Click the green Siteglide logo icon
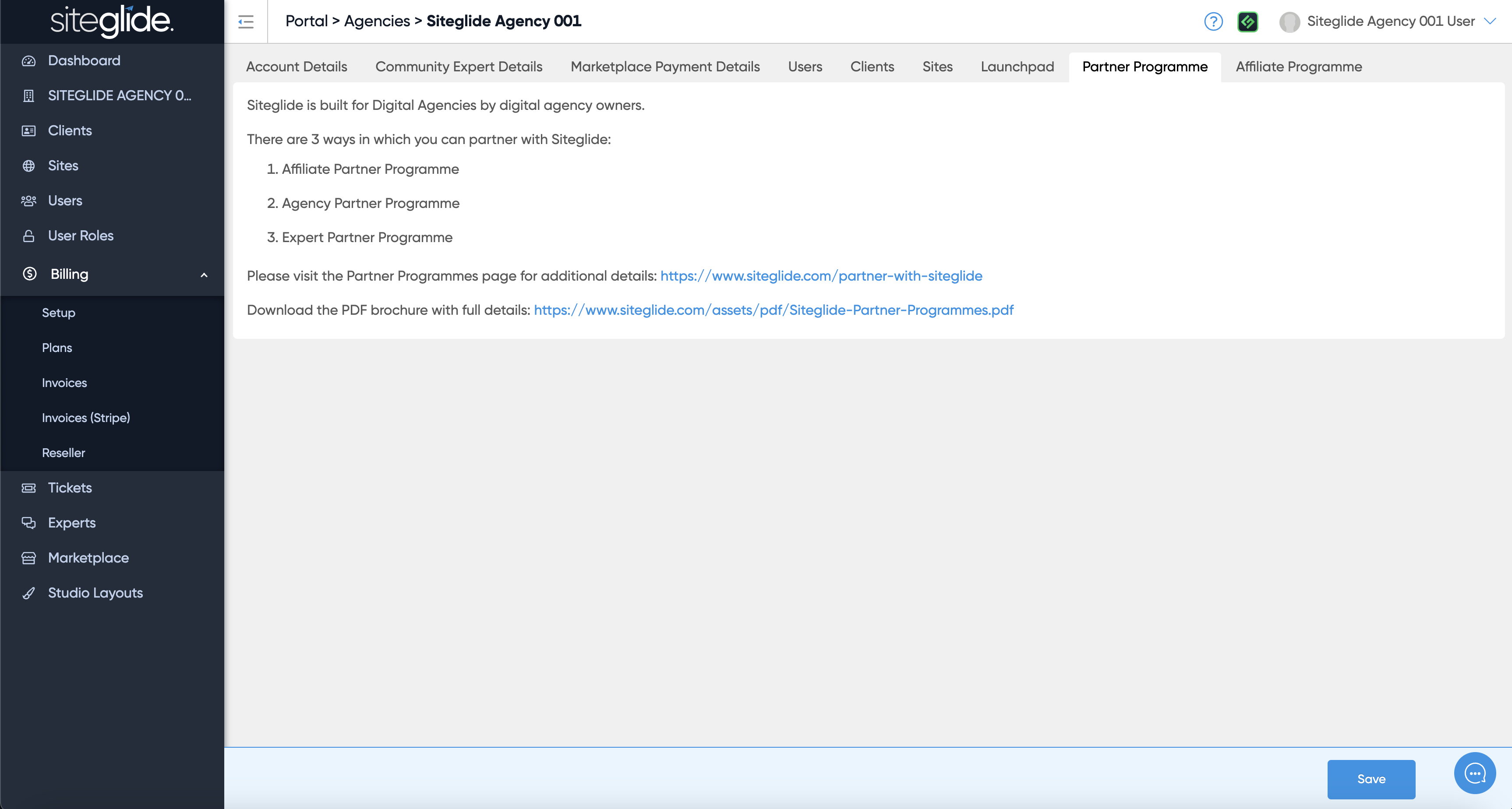1512x809 pixels. [x=1247, y=22]
